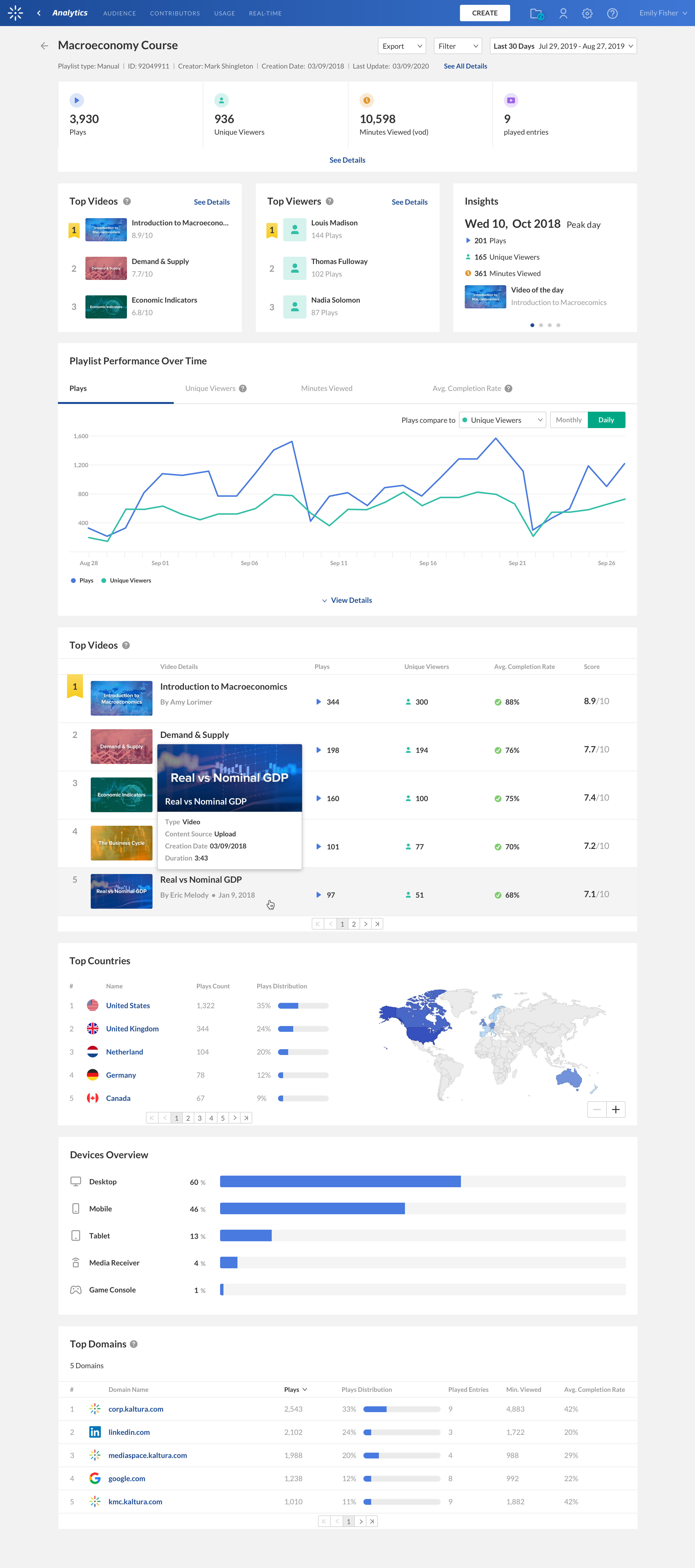The width and height of the screenshot is (695, 1568).
Task: Click the Kaltura logo icon in header
Action: coord(15,13)
